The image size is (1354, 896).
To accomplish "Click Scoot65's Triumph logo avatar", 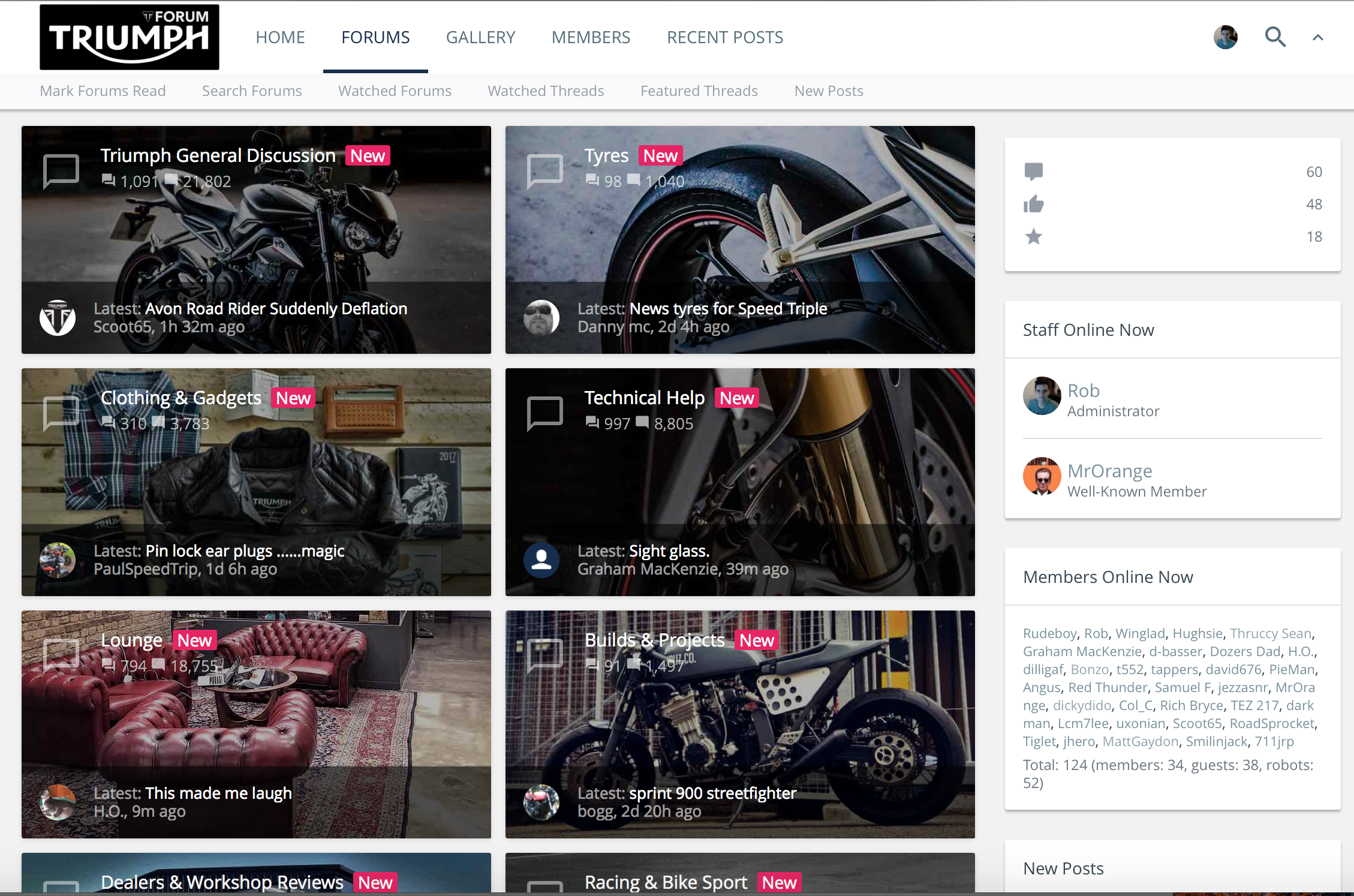I will pos(58,318).
